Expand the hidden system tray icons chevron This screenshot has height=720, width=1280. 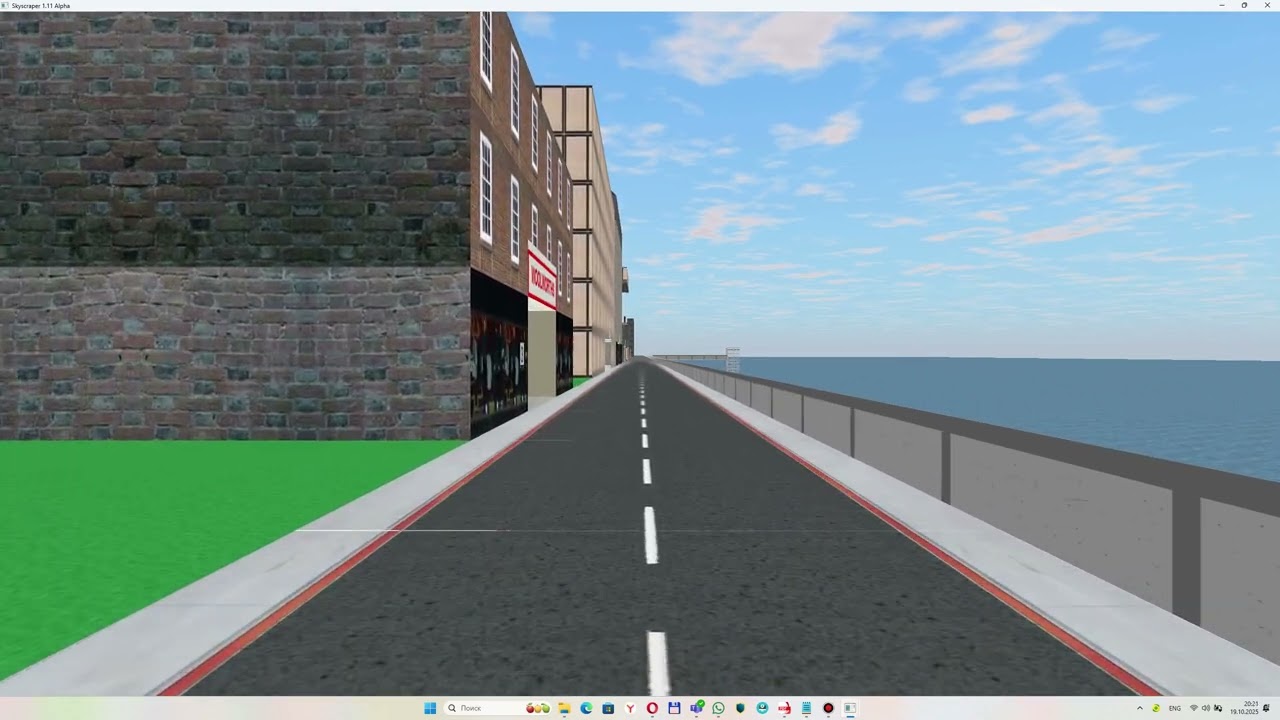point(1140,708)
